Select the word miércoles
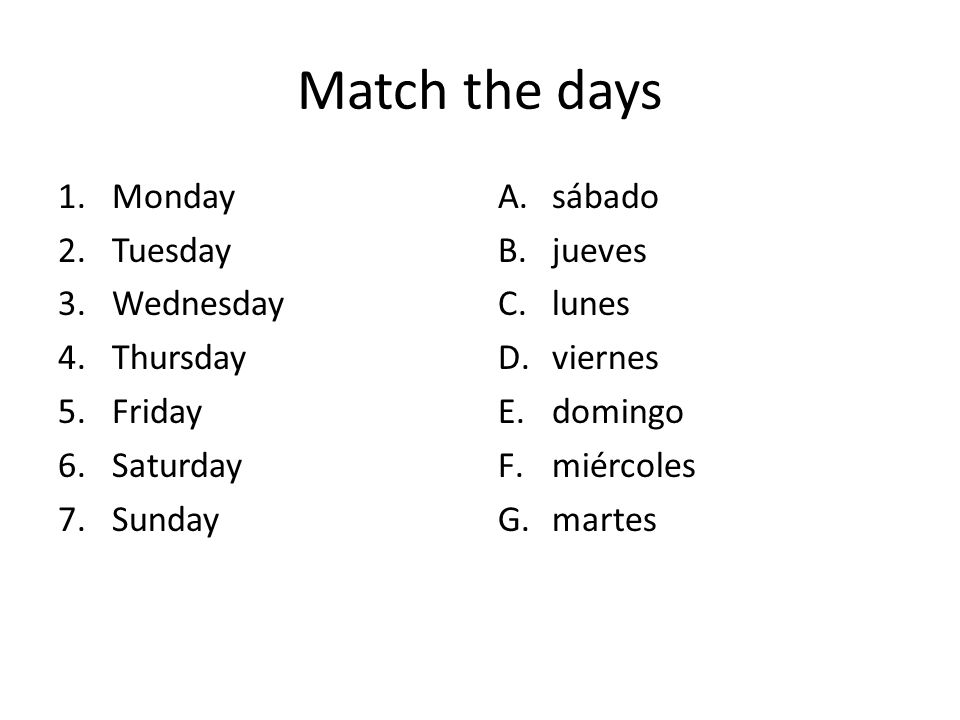Image resolution: width=960 pixels, height=720 pixels. tap(623, 465)
